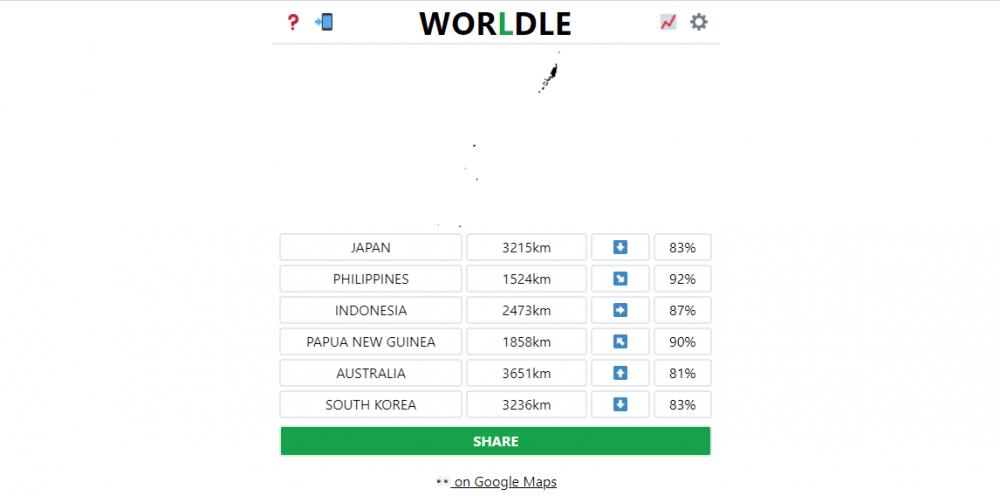Click the down arrow in Japan row
The image size is (1000, 496).
[x=620, y=247]
